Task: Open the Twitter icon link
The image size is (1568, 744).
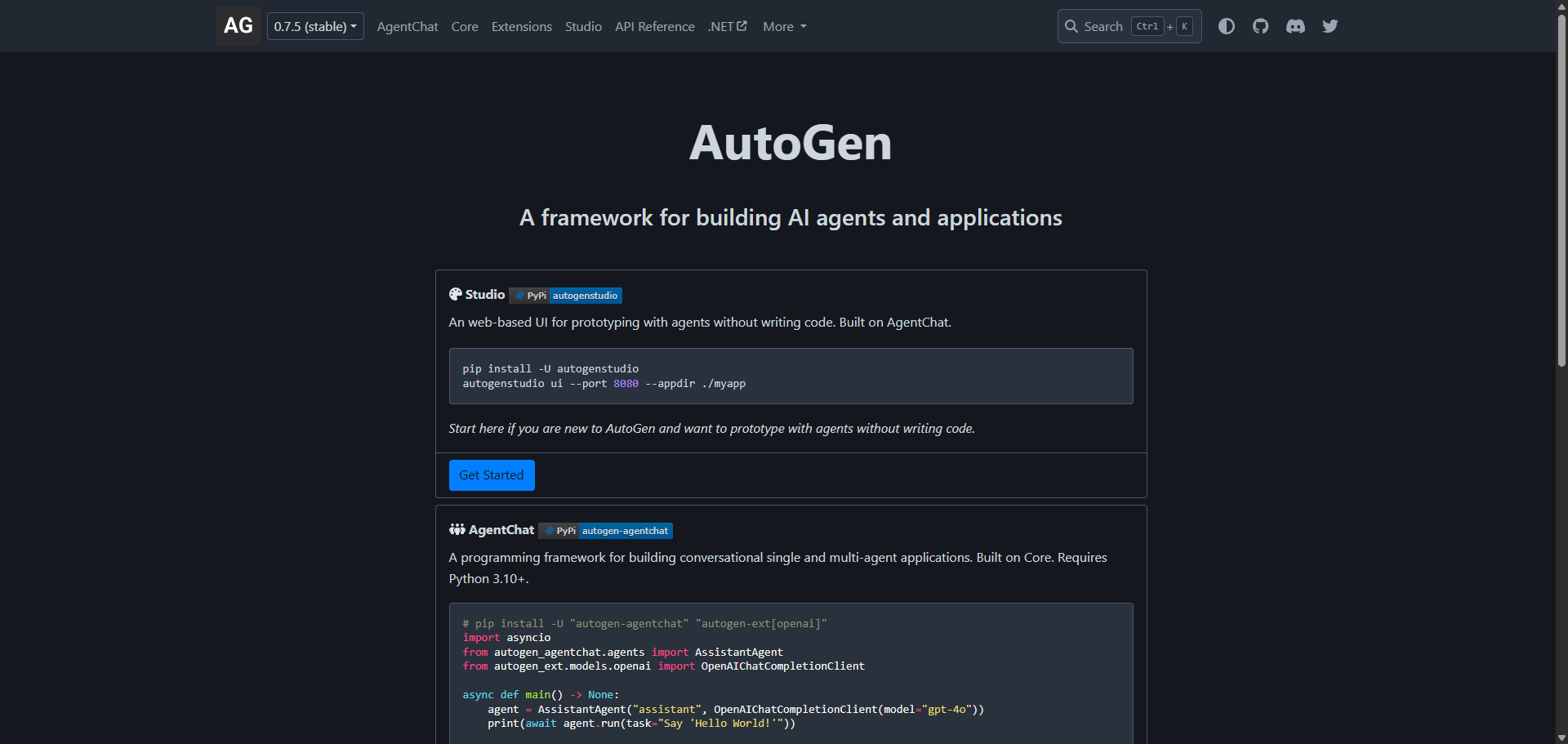Action: click(1330, 26)
